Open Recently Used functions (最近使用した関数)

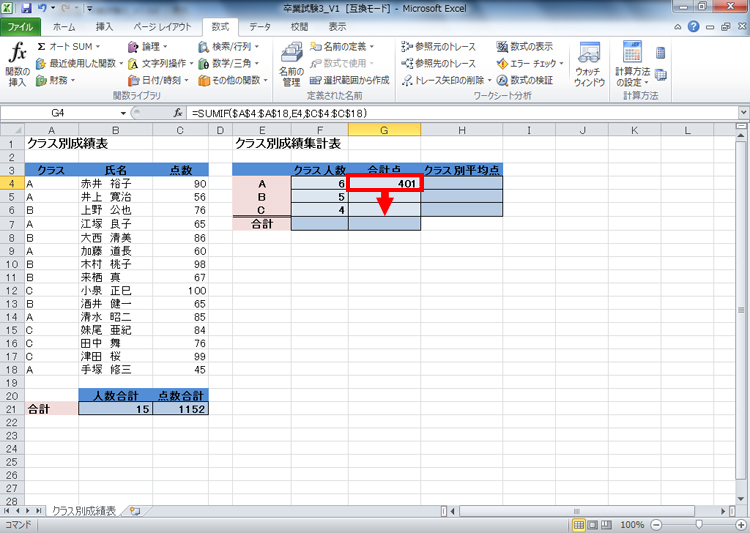tap(79, 63)
